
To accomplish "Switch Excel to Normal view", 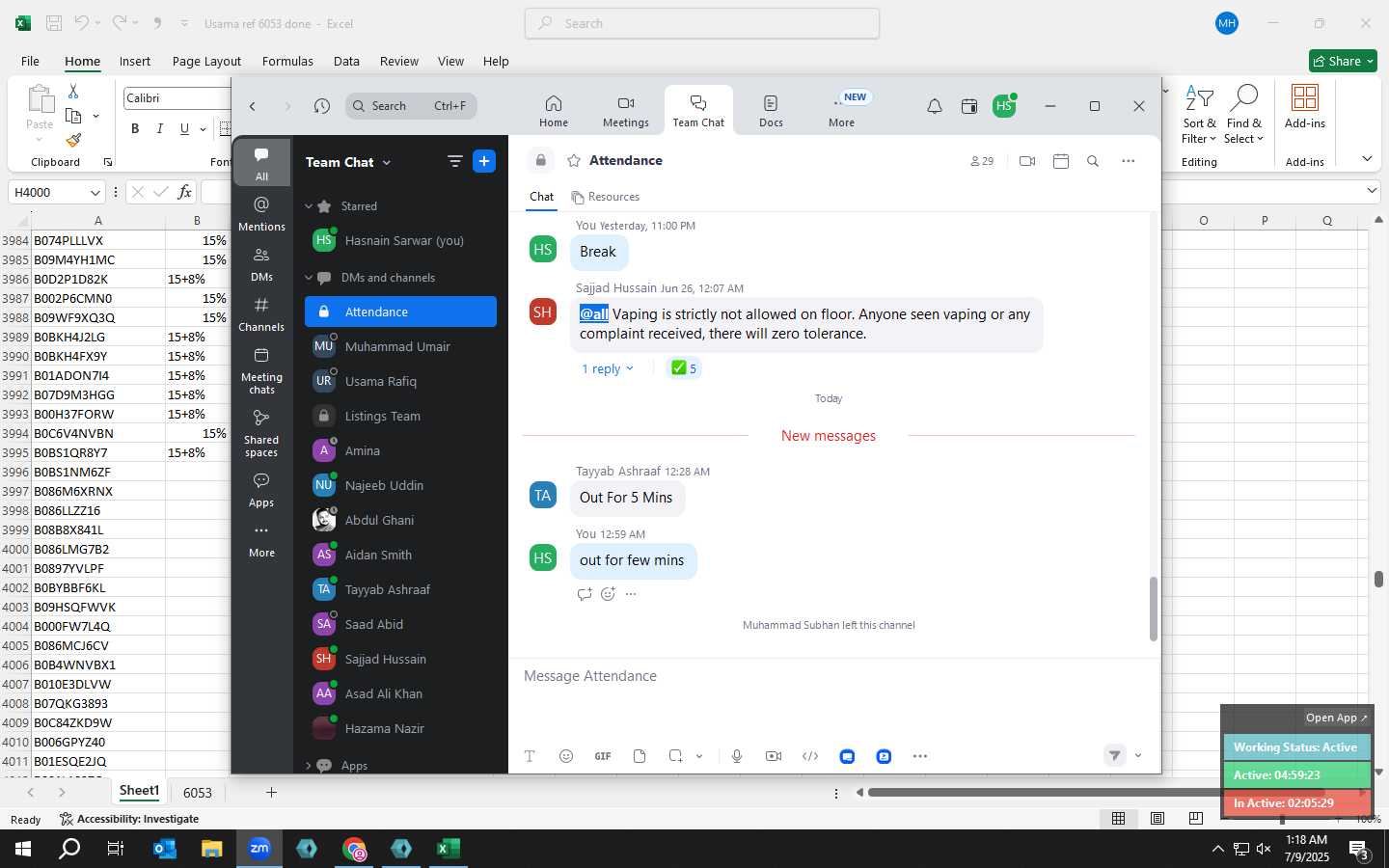I will pos(1118,819).
